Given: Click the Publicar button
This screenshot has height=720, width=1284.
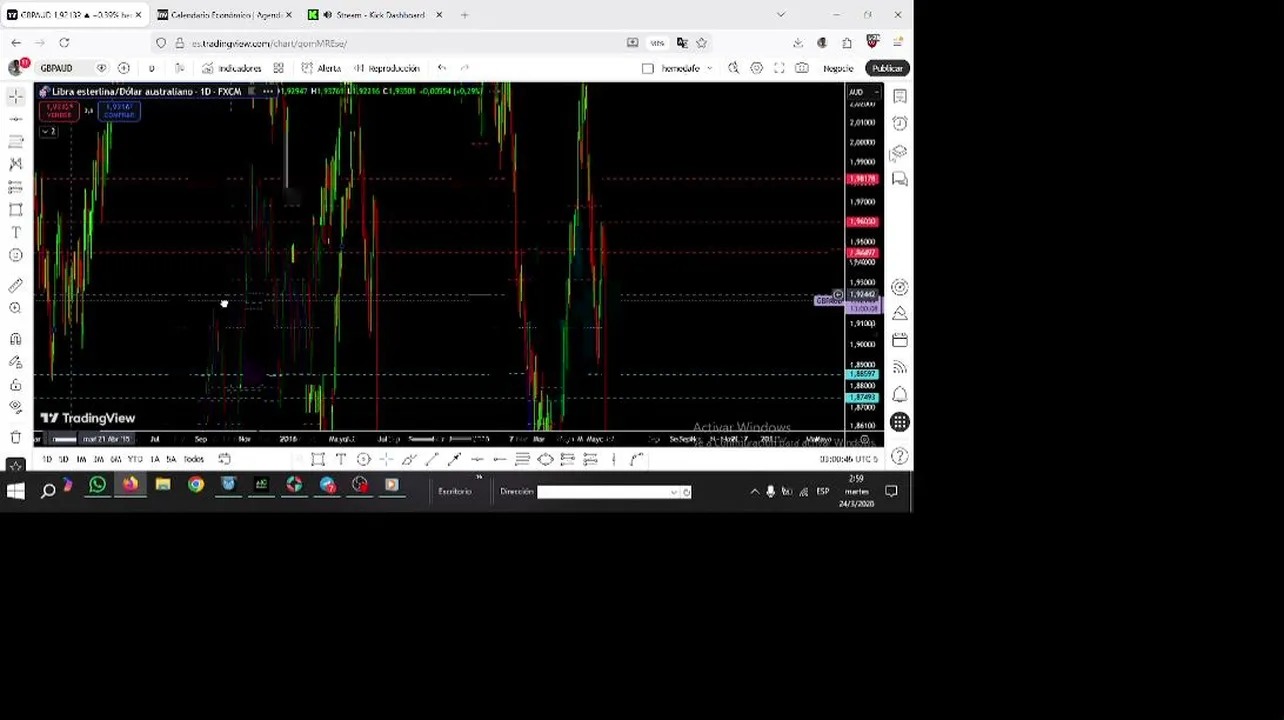Looking at the screenshot, I should [x=887, y=68].
